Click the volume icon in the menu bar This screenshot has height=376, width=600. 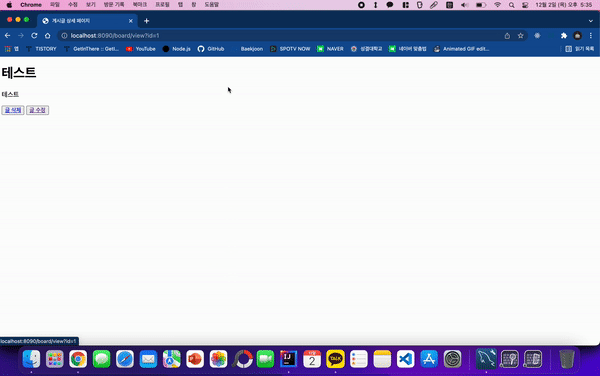click(465, 5)
